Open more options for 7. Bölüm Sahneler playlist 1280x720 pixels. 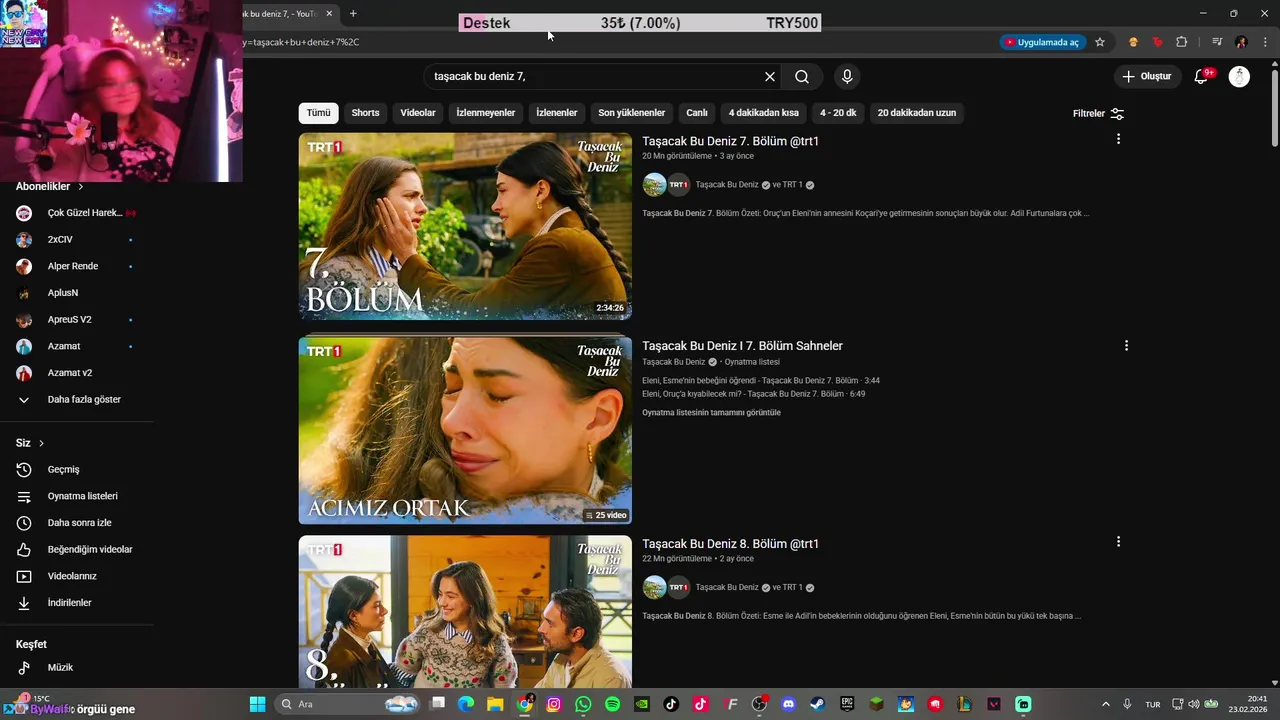pos(1126,345)
